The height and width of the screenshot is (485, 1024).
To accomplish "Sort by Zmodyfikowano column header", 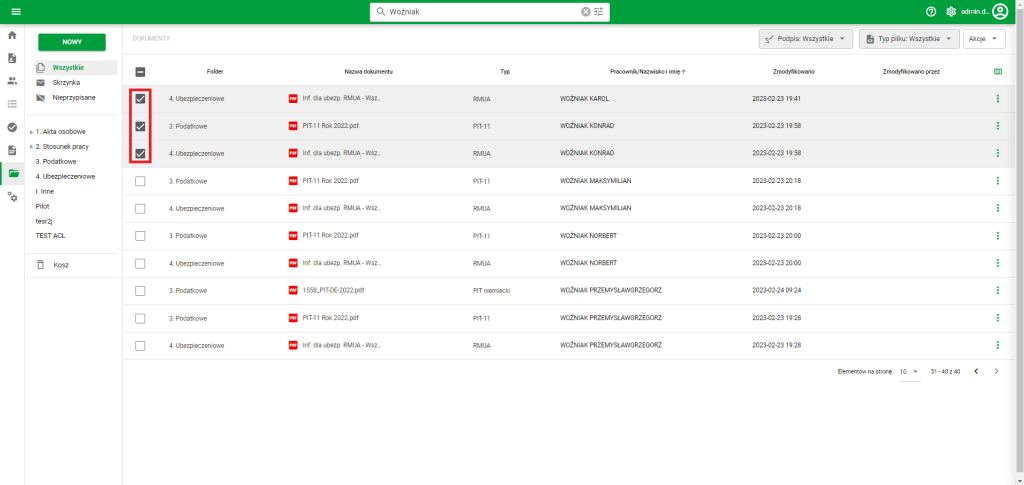I will tap(793, 72).
